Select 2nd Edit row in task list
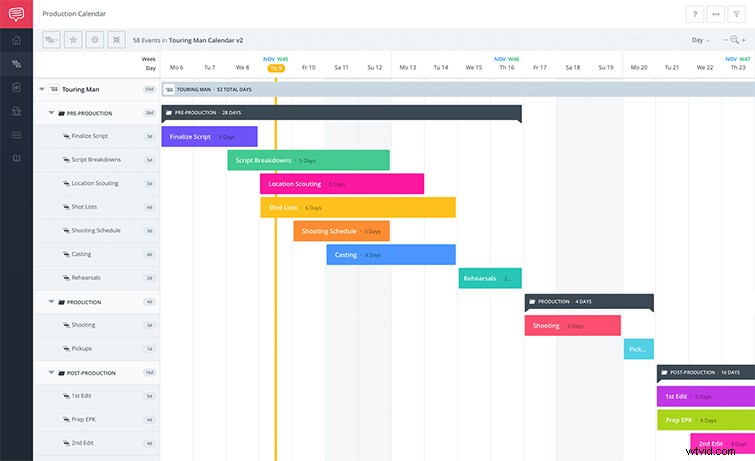 pos(97,443)
